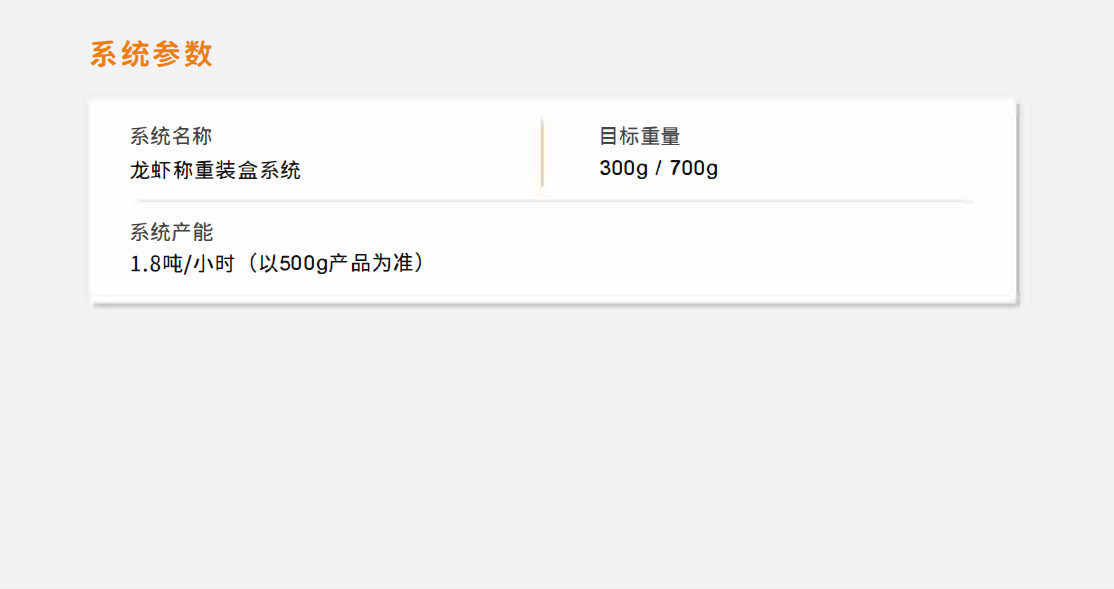Select the 目标重量 label

pyautogui.click(x=639, y=136)
